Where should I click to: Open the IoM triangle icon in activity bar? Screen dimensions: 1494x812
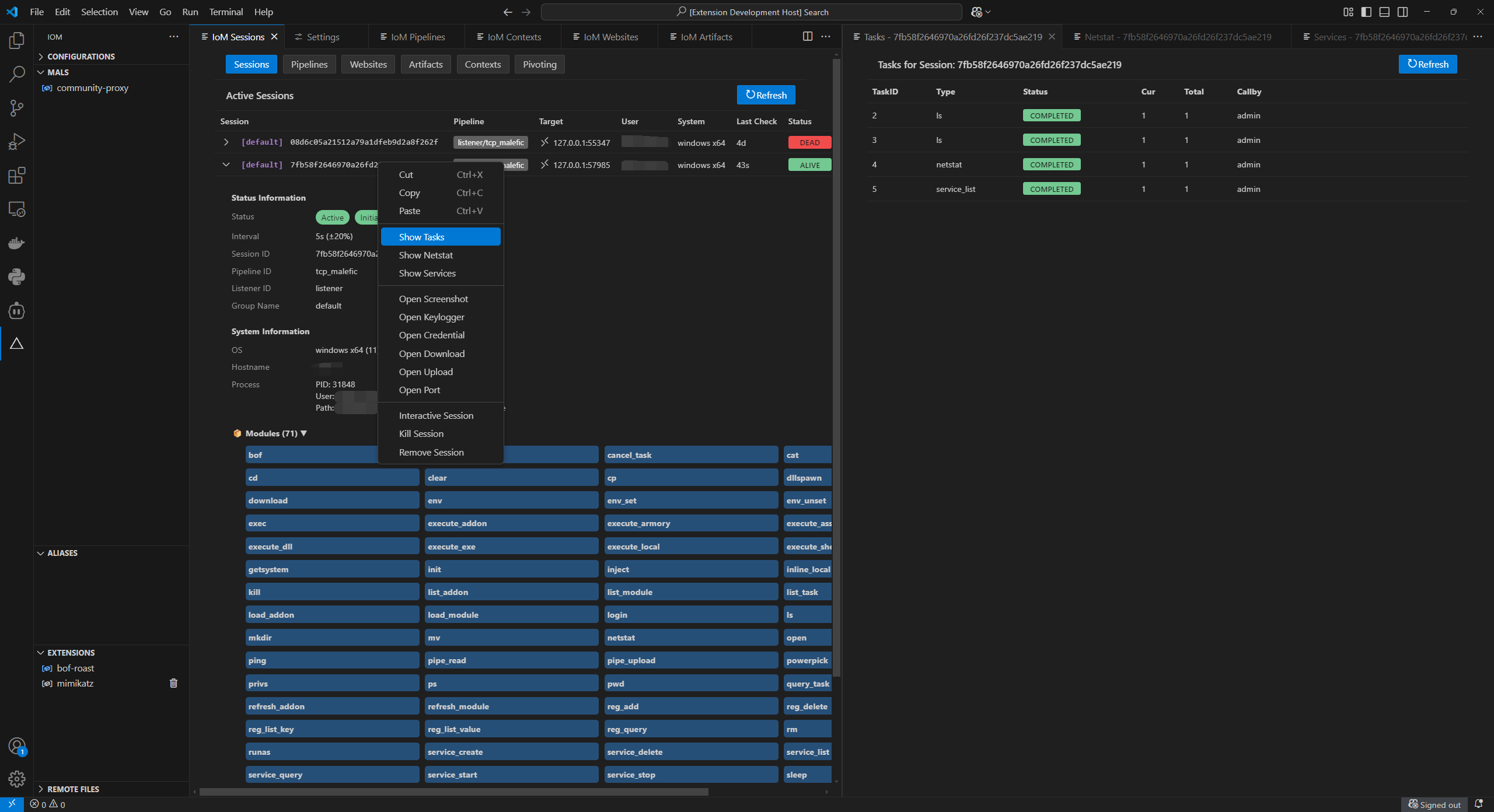(x=16, y=344)
